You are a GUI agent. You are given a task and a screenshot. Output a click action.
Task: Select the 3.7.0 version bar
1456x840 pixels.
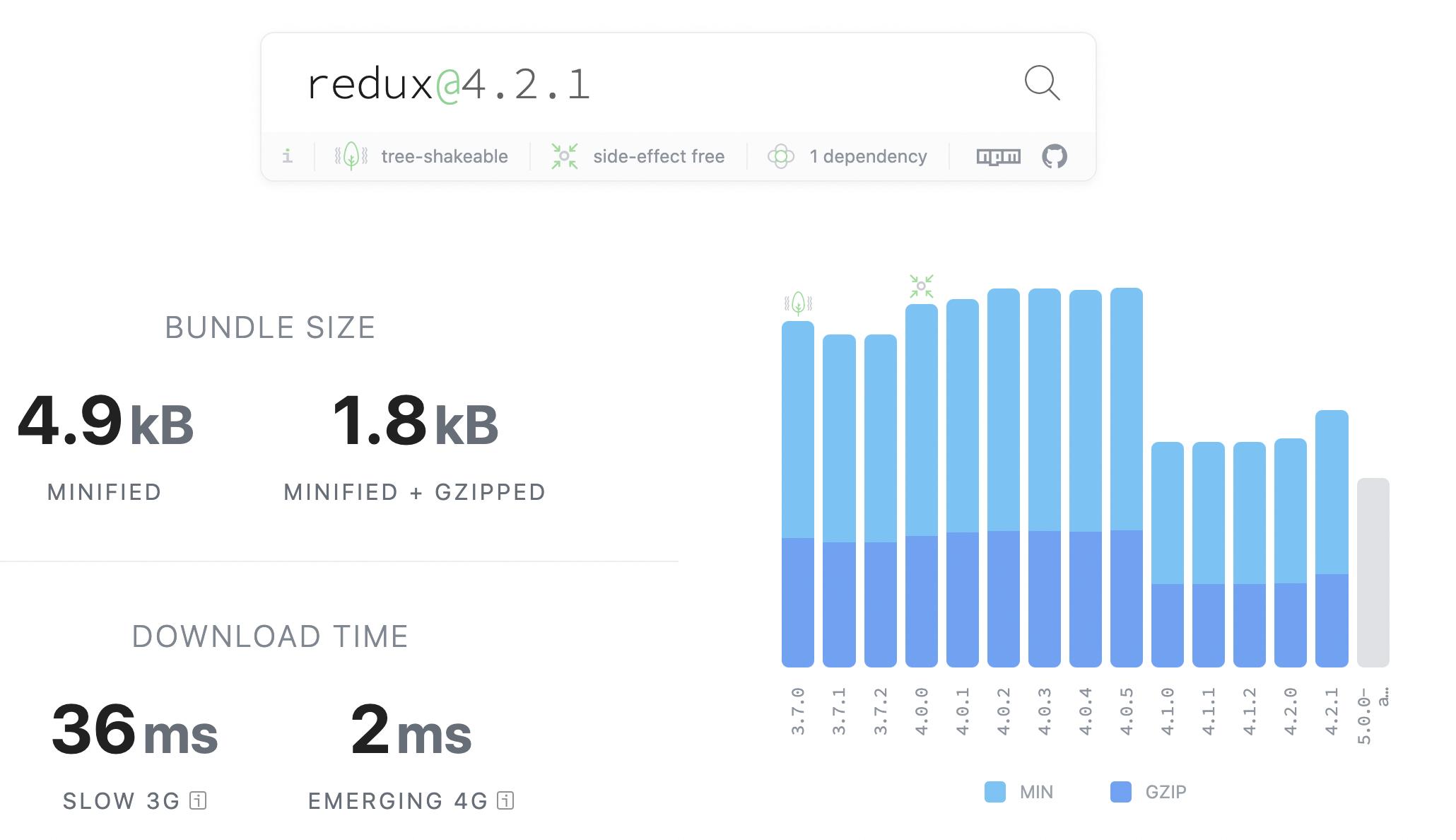coord(798,494)
